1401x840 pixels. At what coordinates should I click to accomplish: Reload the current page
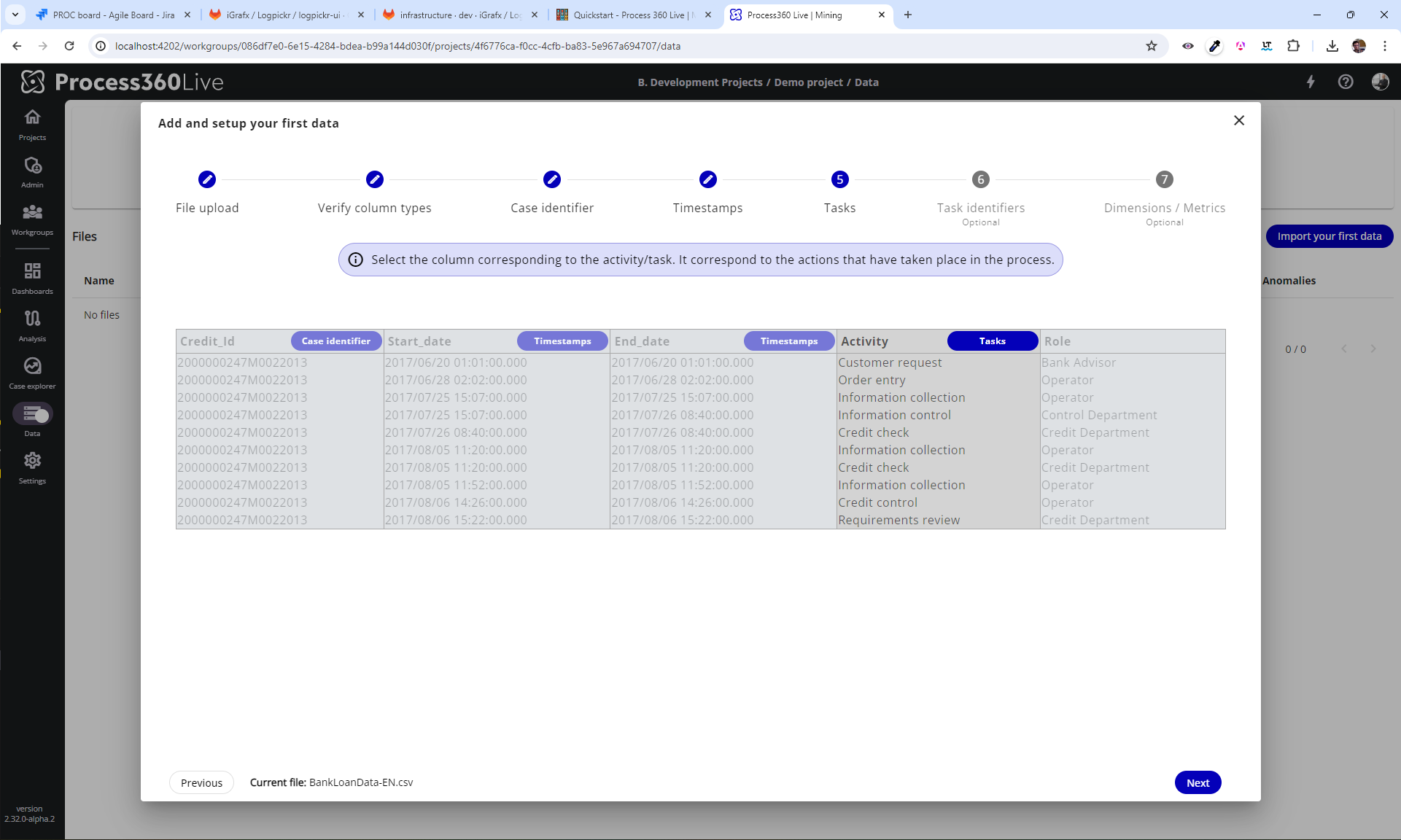[x=69, y=46]
